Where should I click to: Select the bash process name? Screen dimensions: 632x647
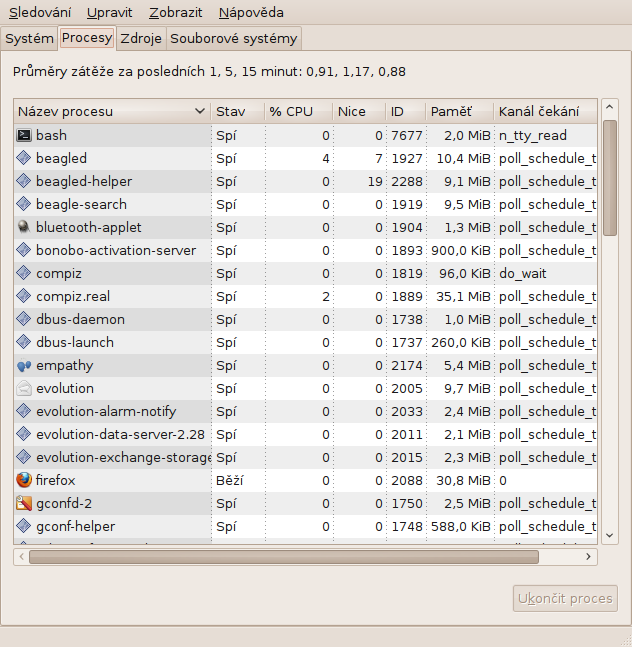coord(51,135)
